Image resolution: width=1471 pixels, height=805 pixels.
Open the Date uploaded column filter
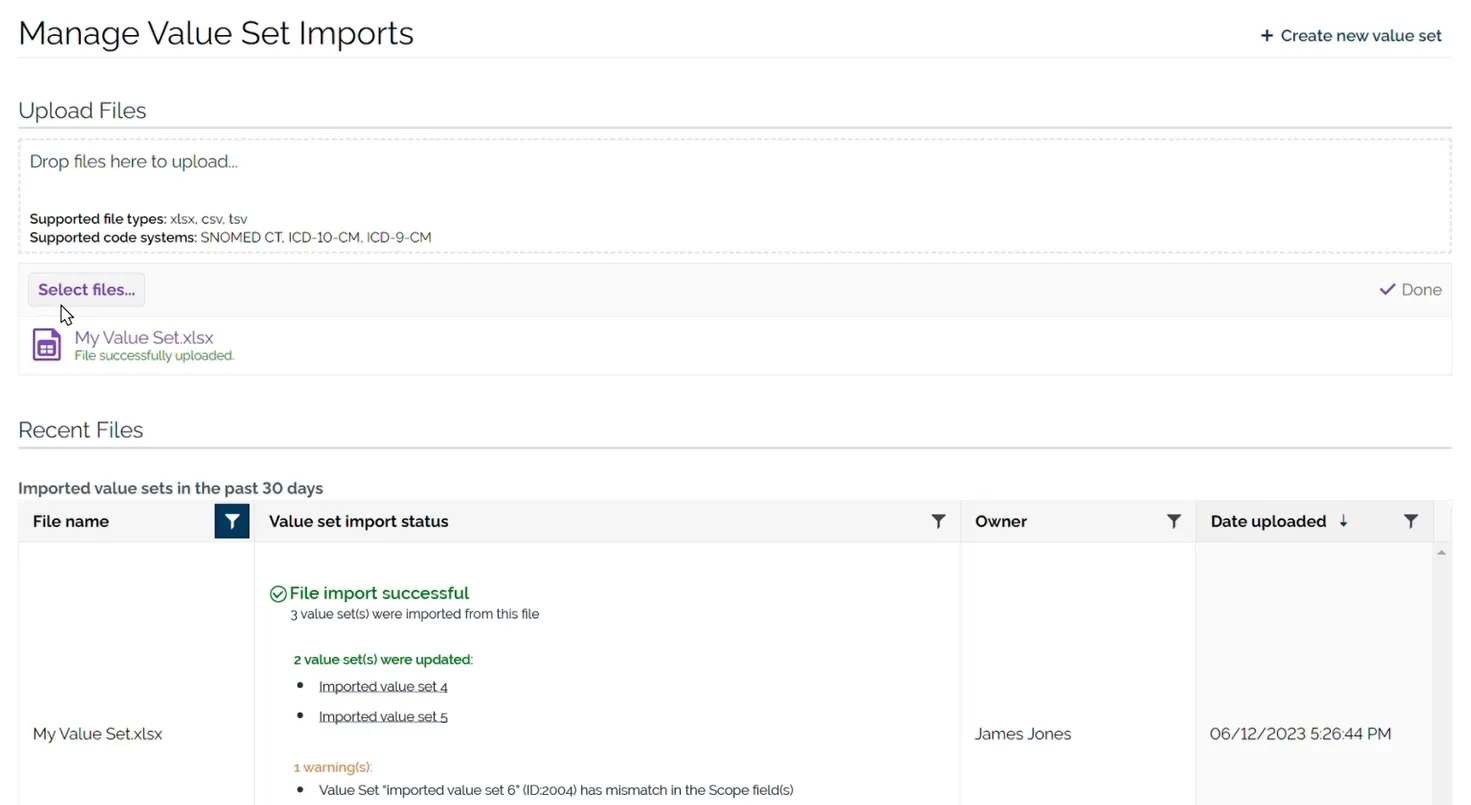coord(1410,521)
